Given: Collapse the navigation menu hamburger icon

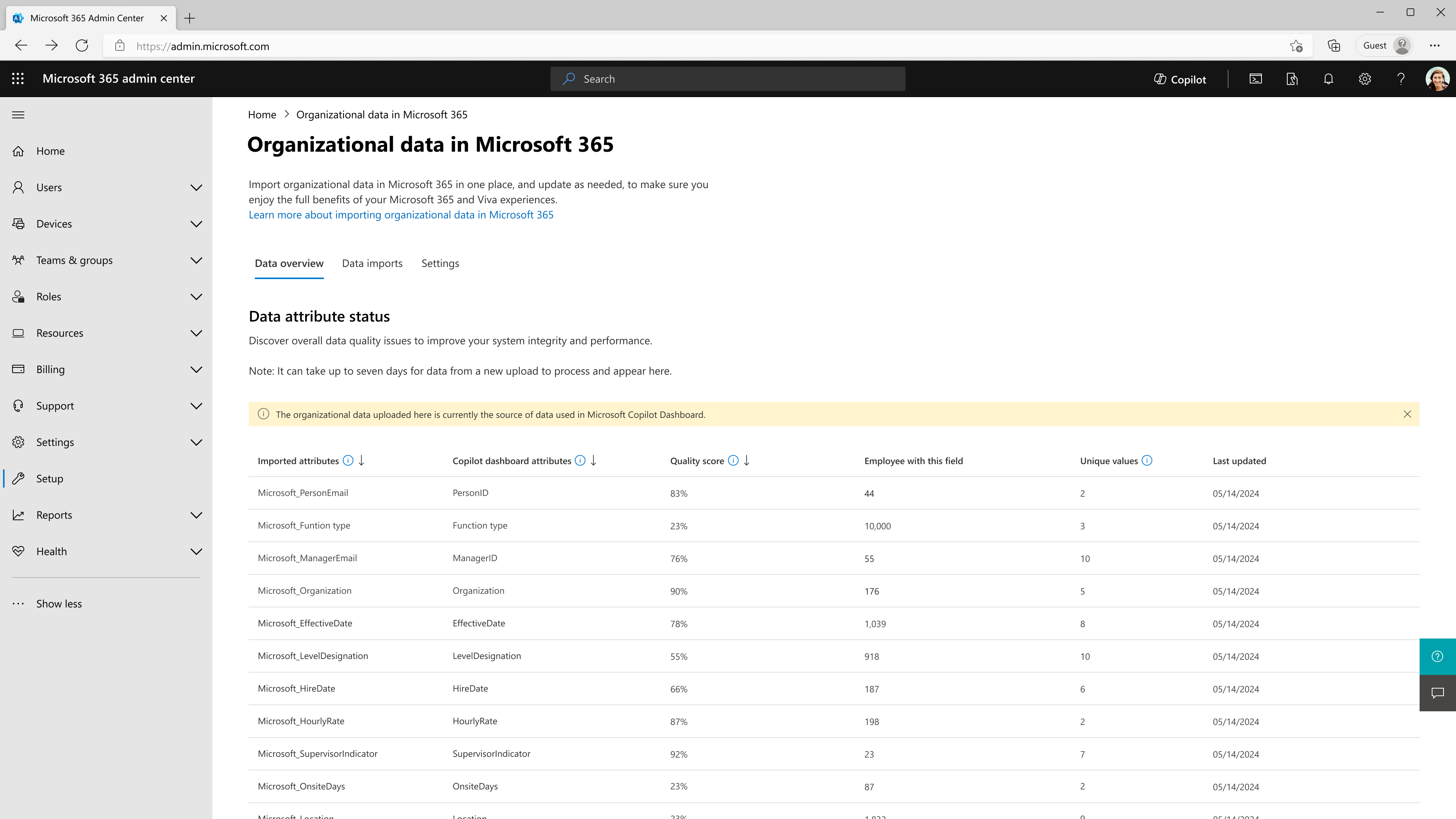Looking at the screenshot, I should point(18,115).
